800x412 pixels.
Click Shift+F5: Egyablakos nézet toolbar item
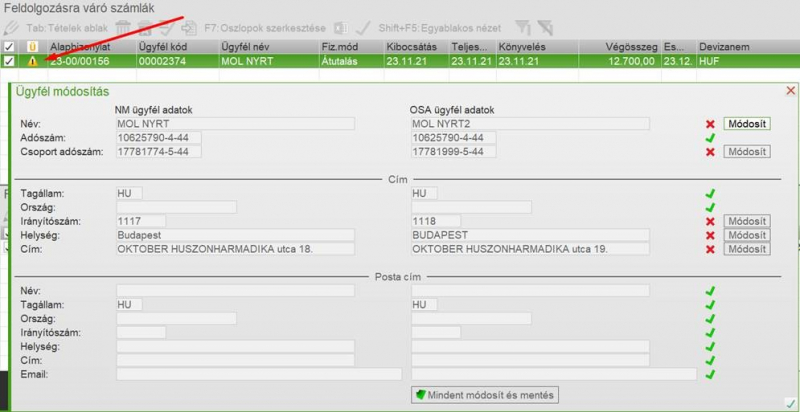[x=440, y=28]
